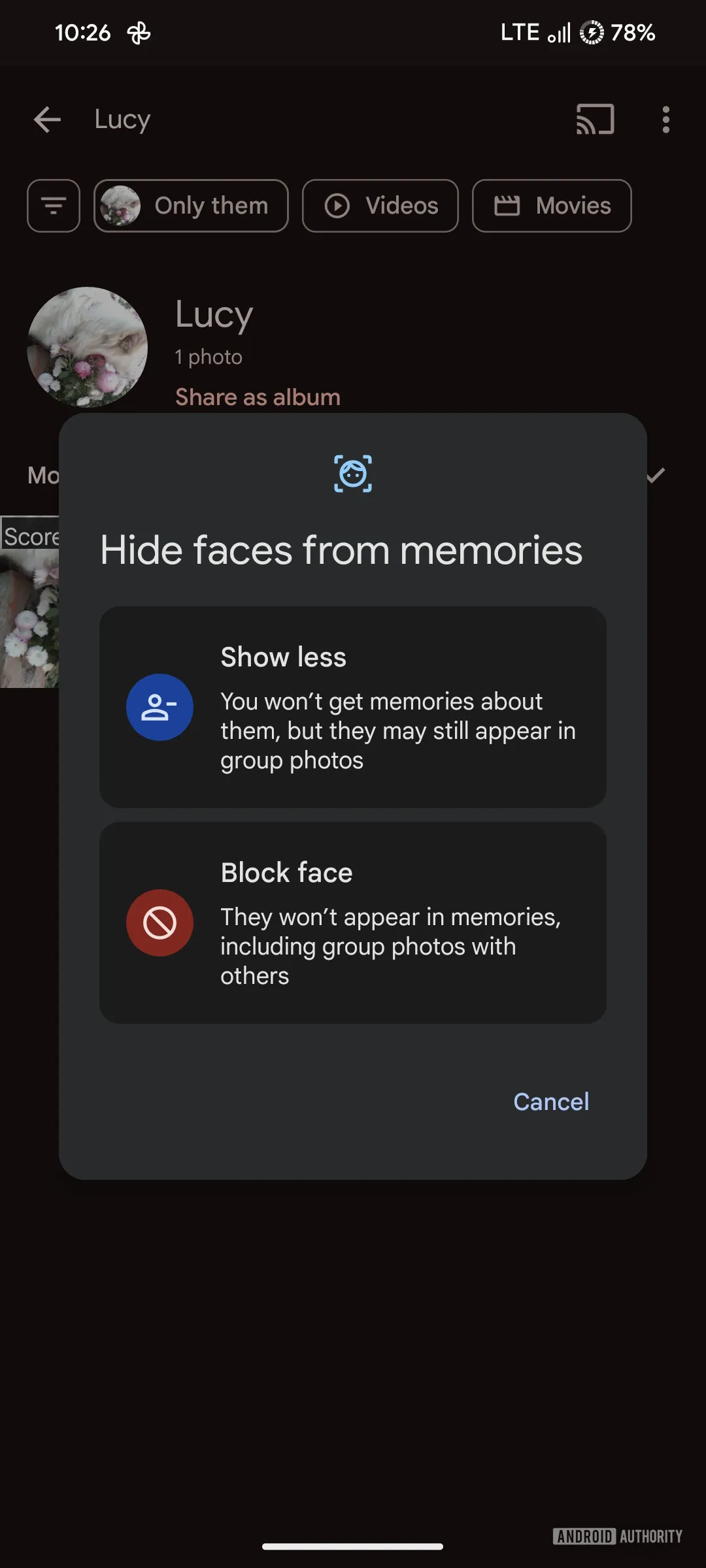Open the Cast screen icon
This screenshot has height=1568, width=706.
point(595,120)
